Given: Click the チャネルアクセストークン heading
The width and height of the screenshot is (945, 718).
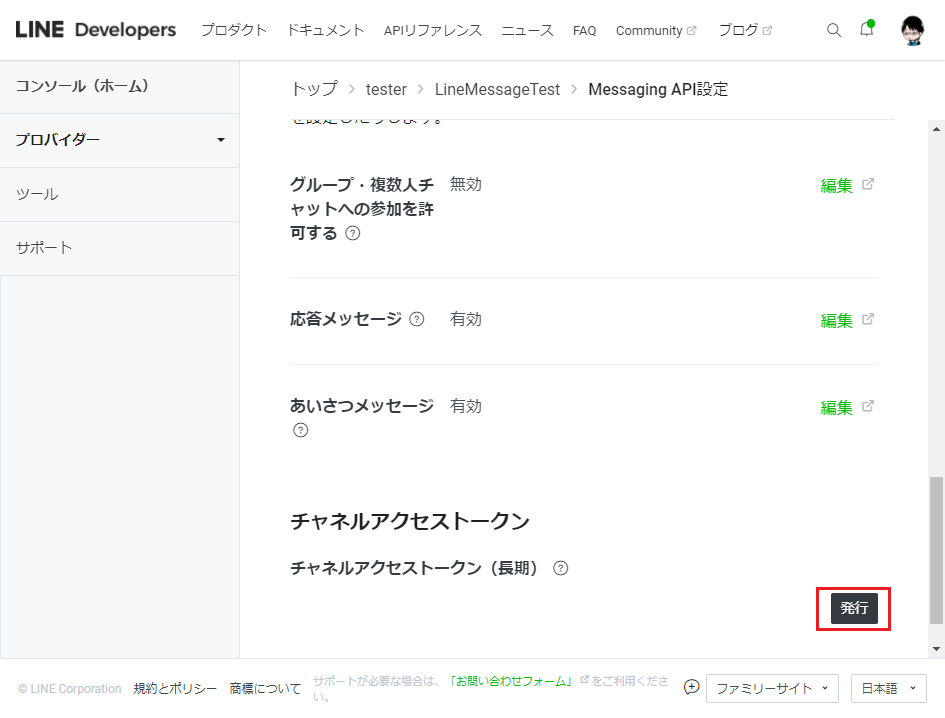Looking at the screenshot, I should click(410, 521).
